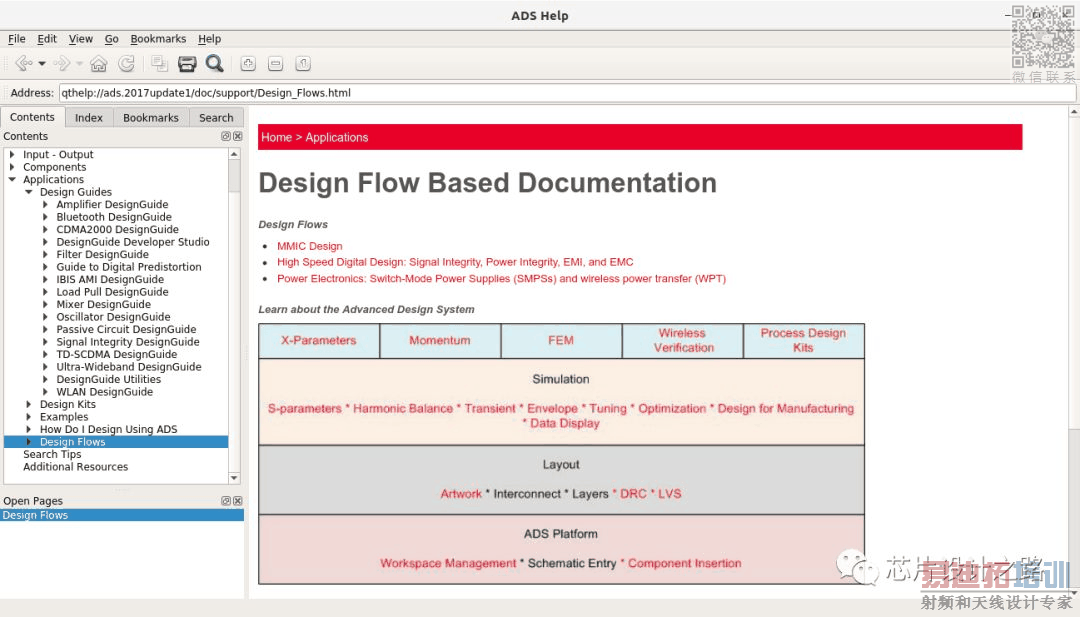Open the Edit menu

tap(47, 39)
